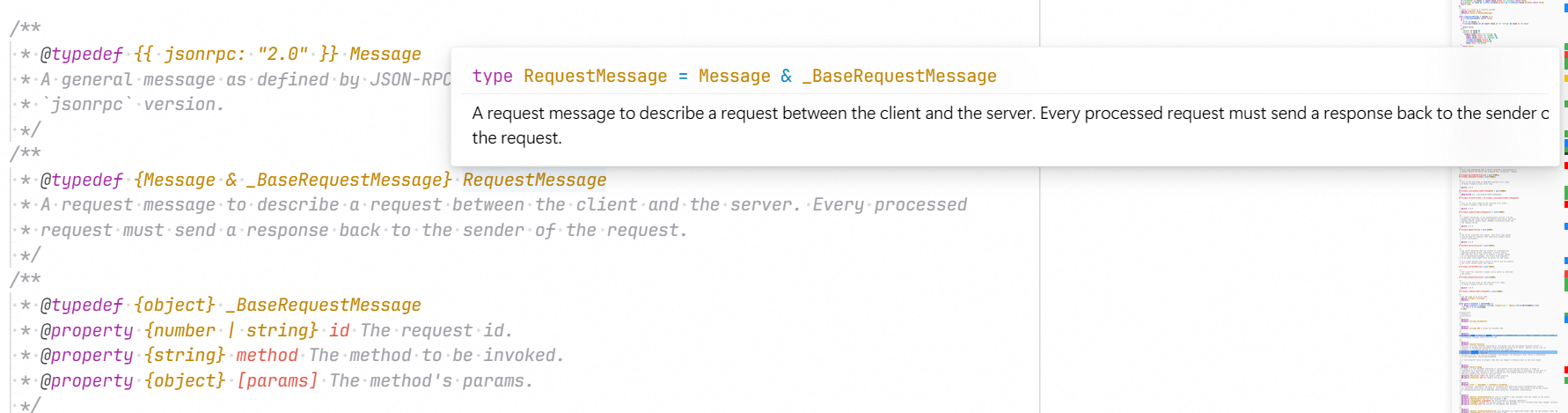Click the highlighted RequestMessage typedef name in code

tap(534, 180)
